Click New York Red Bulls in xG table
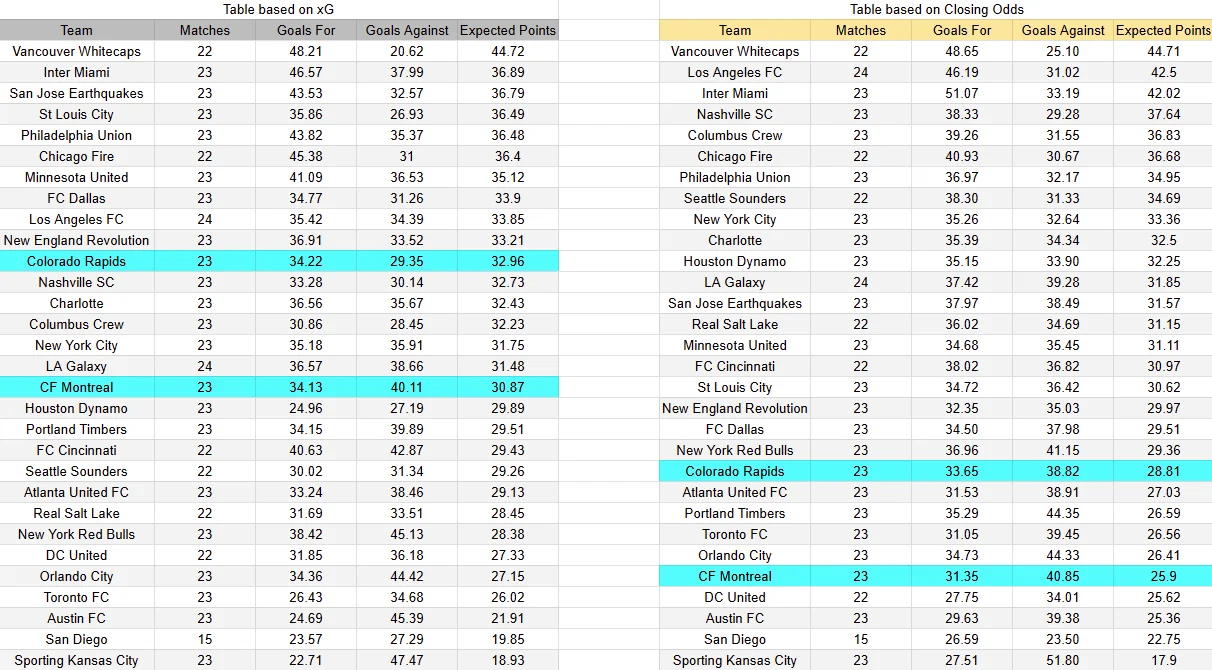This screenshot has height=670, width=1212. pyautogui.click(x=77, y=534)
